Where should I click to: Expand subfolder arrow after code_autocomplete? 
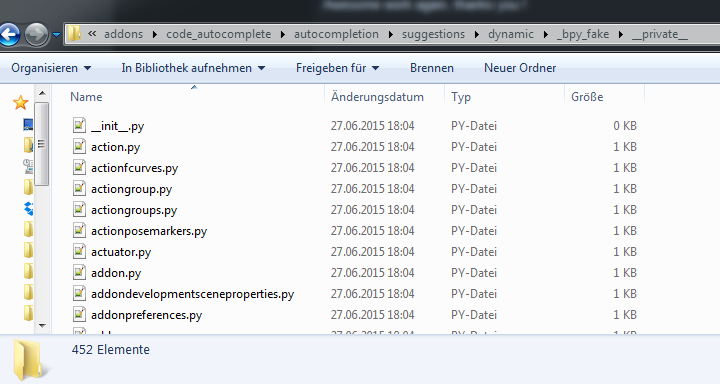point(282,34)
